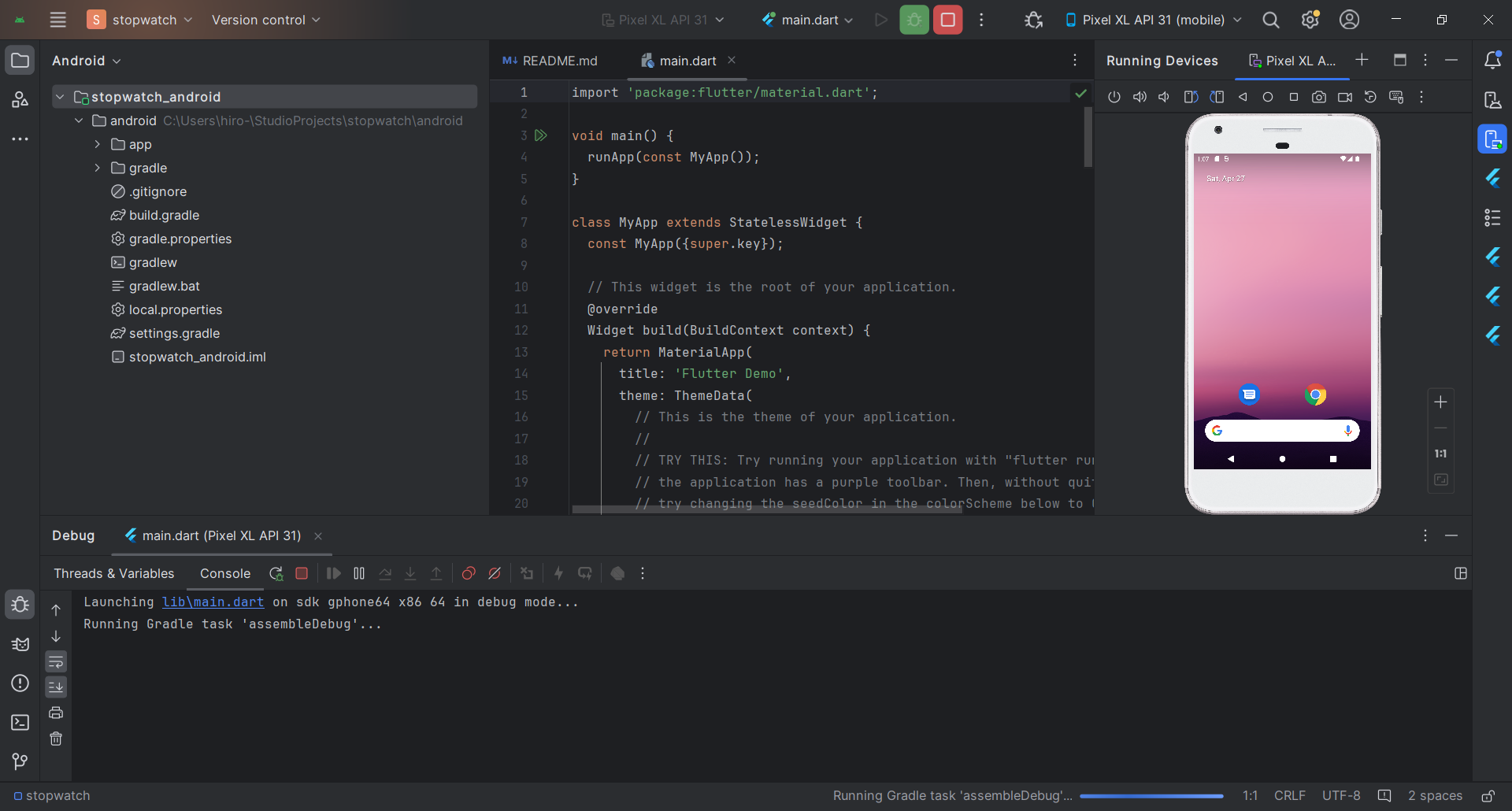Image resolution: width=1512 pixels, height=811 pixels.
Task: Stop the debug session in Debug toolbar
Action: coord(302,573)
